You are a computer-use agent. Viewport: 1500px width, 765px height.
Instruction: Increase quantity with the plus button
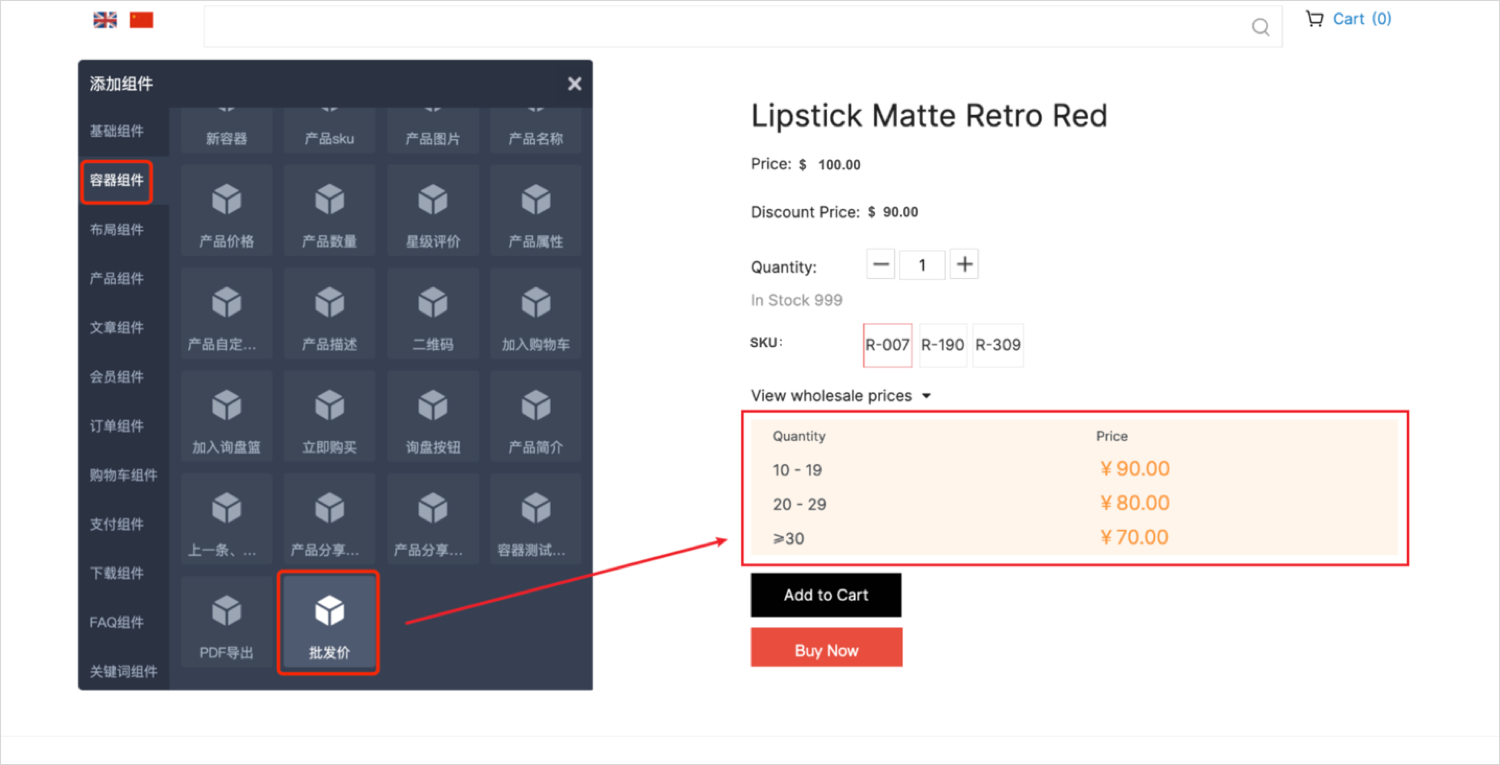[x=964, y=265]
